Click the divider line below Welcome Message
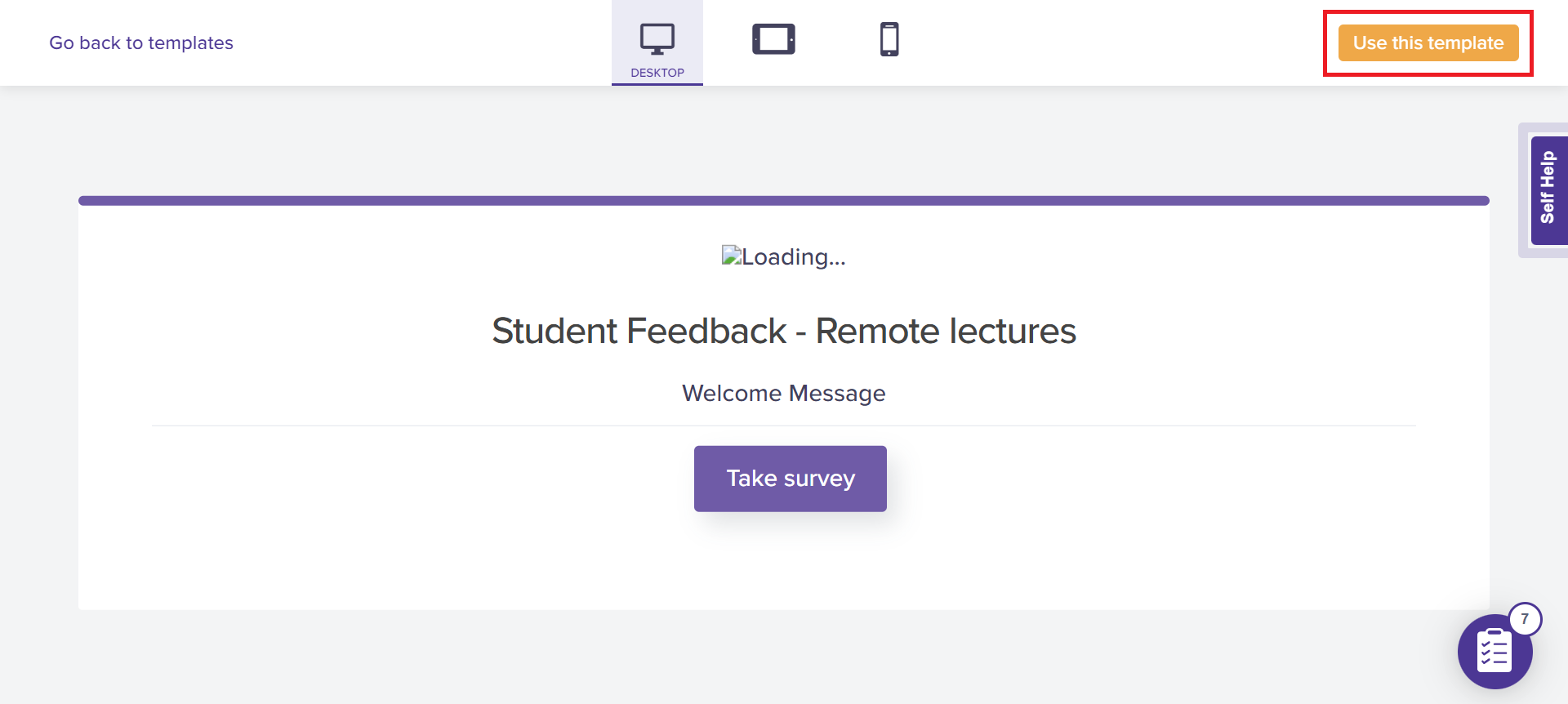The width and height of the screenshot is (1568, 704). (784, 426)
